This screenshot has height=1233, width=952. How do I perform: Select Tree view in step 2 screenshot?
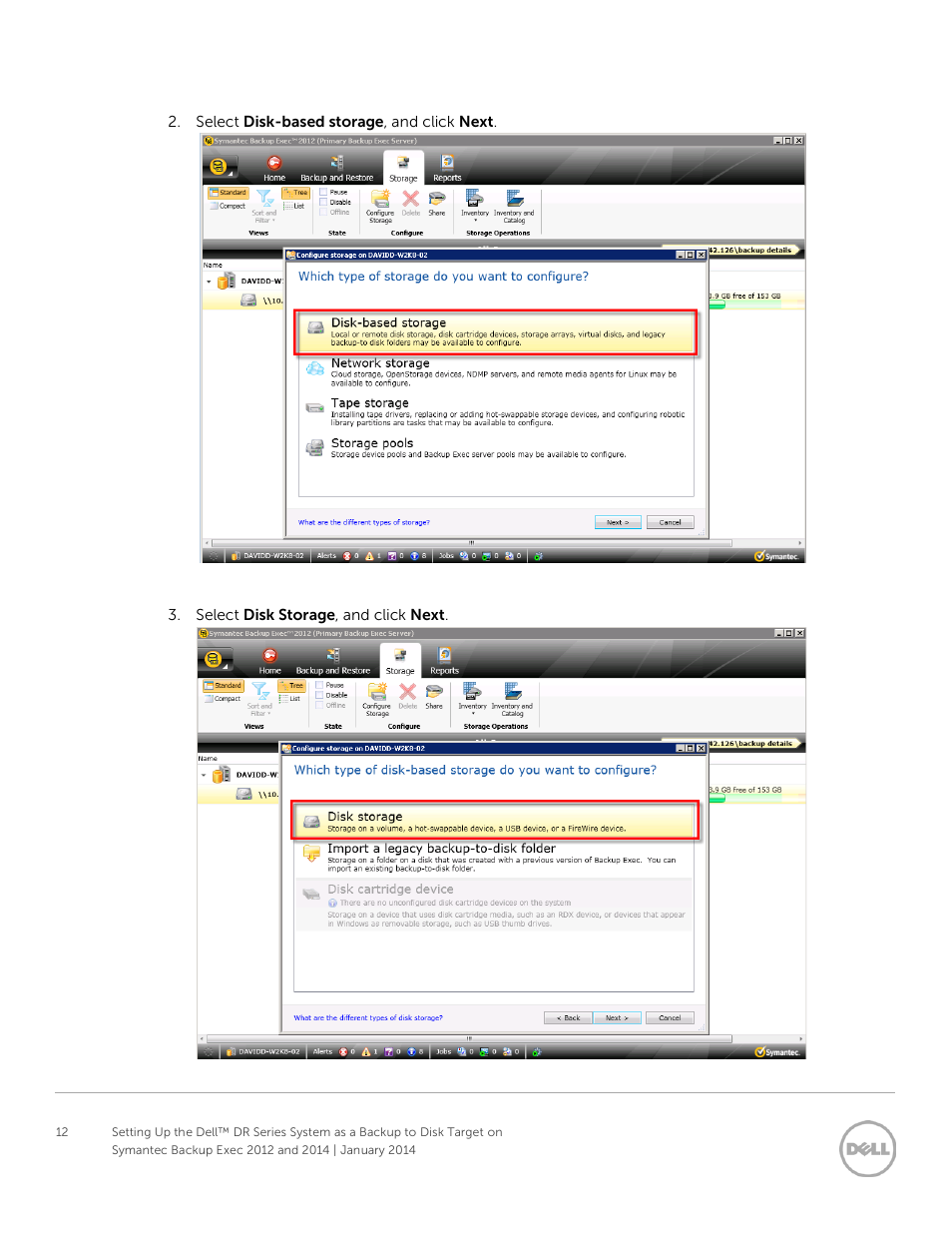pos(295,193)
